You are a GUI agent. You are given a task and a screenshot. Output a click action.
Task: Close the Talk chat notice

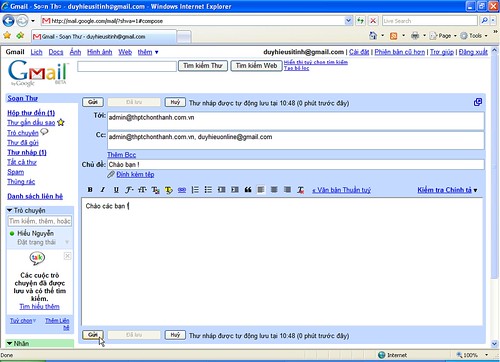click(67, 256)
